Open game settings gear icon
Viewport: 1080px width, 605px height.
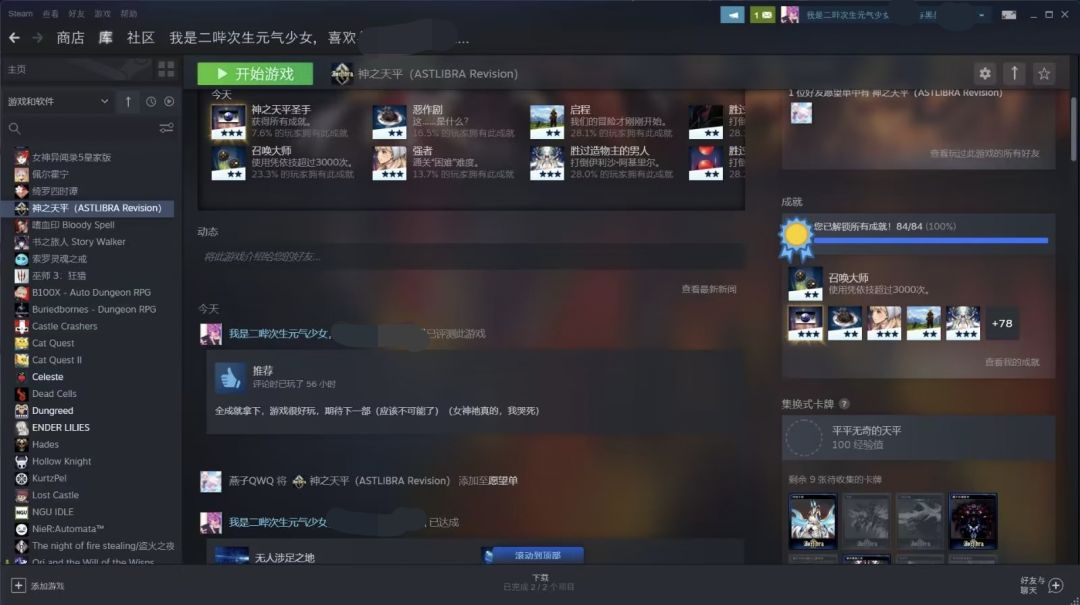[985, 74]
